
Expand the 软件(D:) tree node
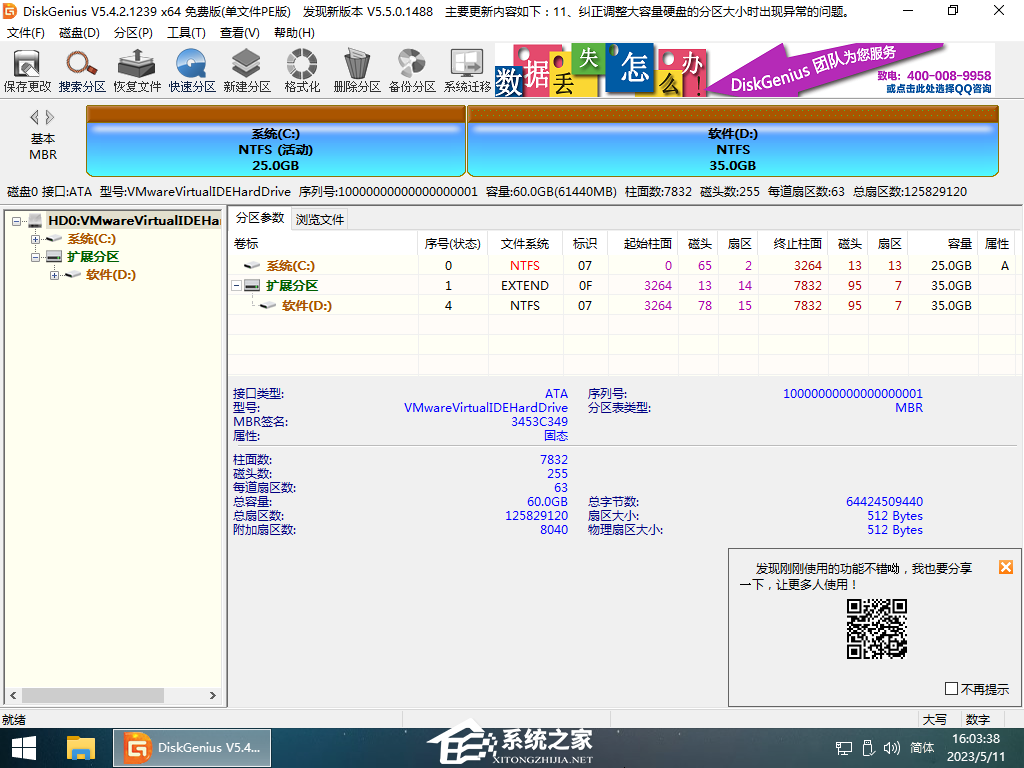point(54,275)
